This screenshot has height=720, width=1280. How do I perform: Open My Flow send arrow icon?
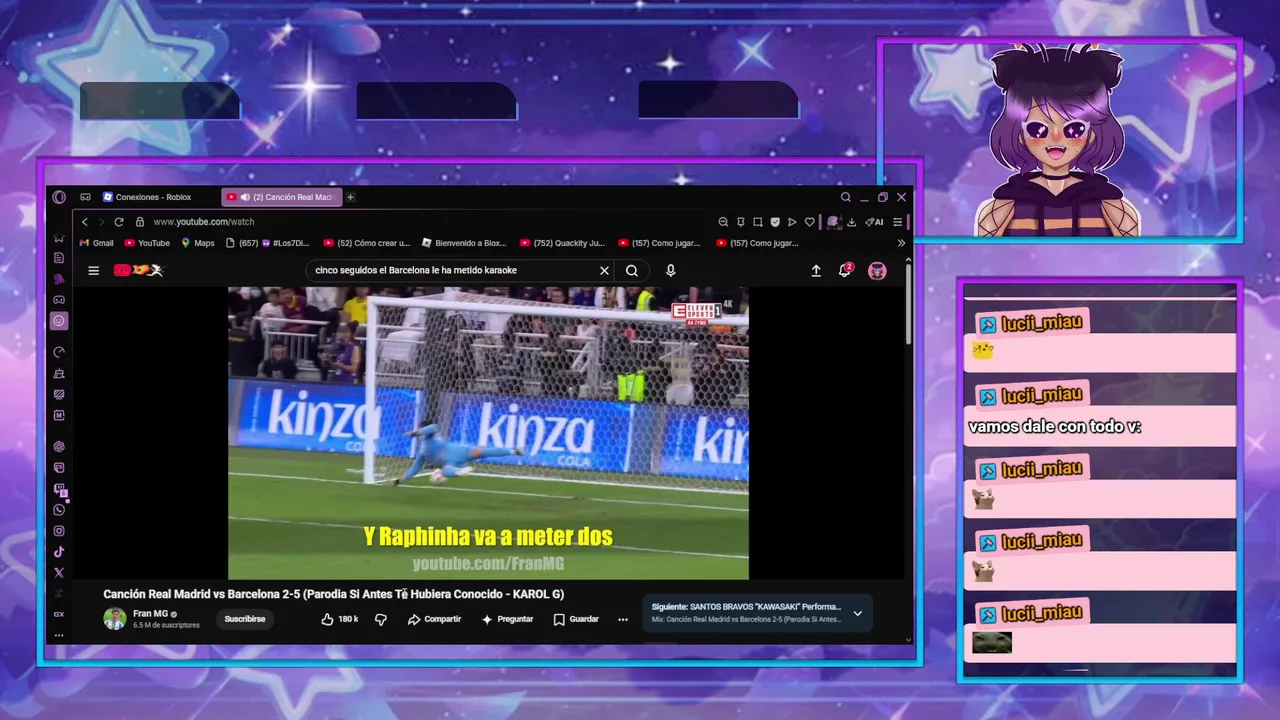pos(792,222)
